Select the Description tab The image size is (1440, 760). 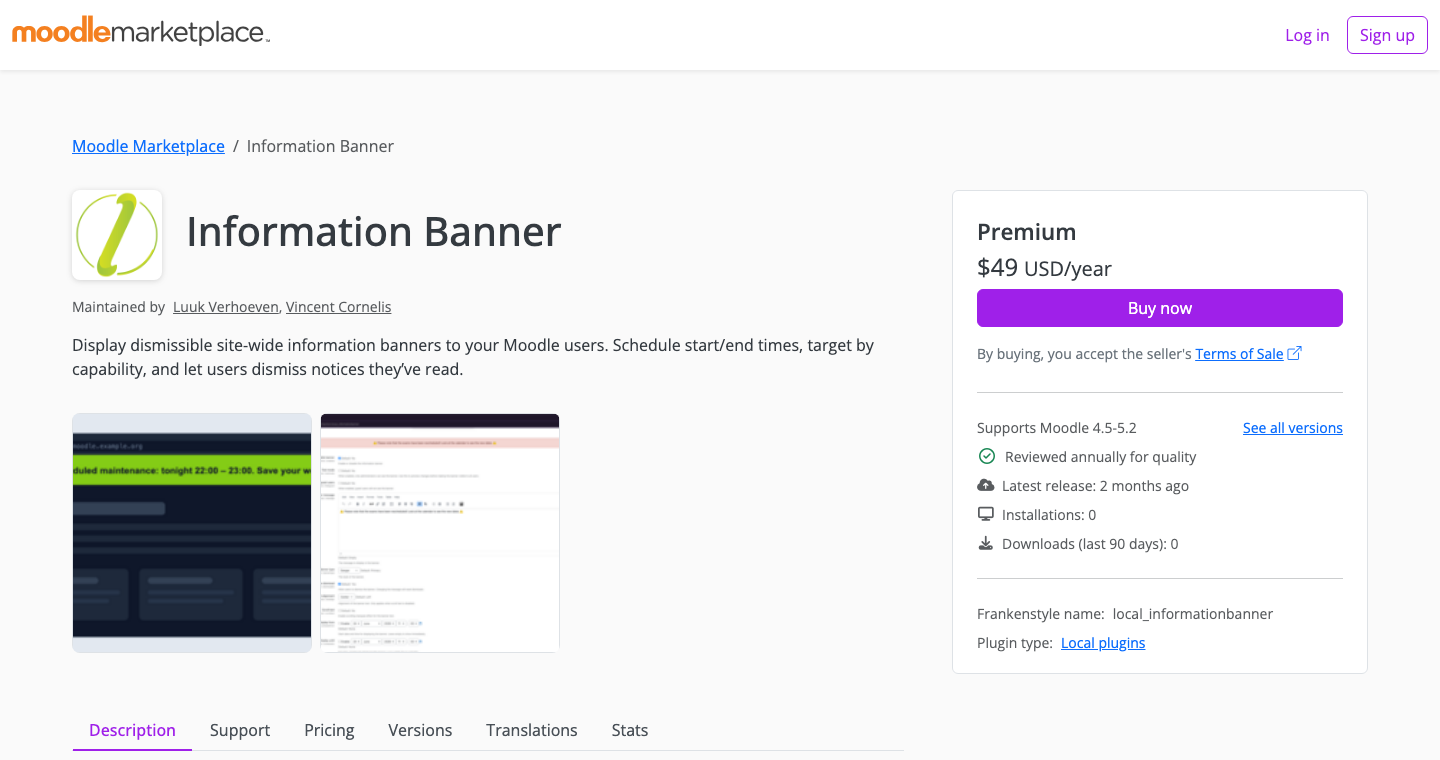point(132,730)
